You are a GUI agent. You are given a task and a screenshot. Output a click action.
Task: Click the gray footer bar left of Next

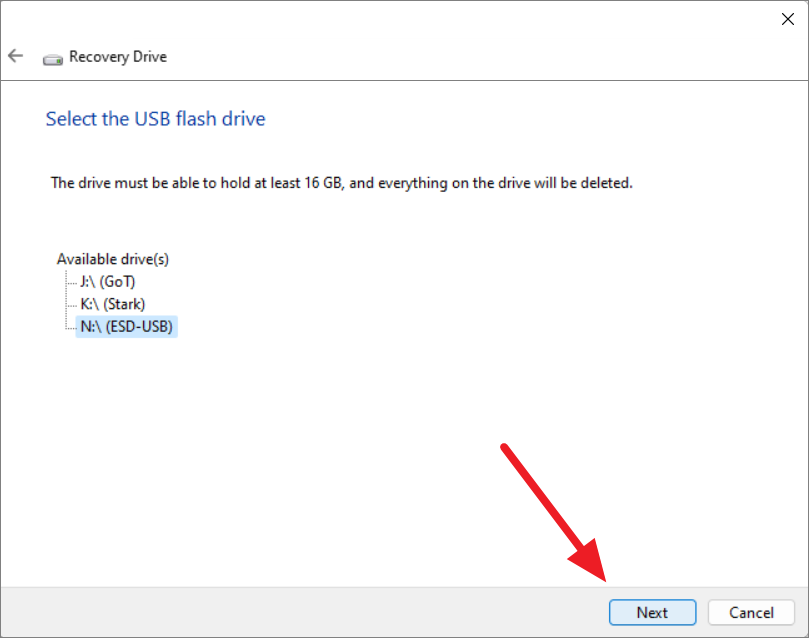coord(304,612)
